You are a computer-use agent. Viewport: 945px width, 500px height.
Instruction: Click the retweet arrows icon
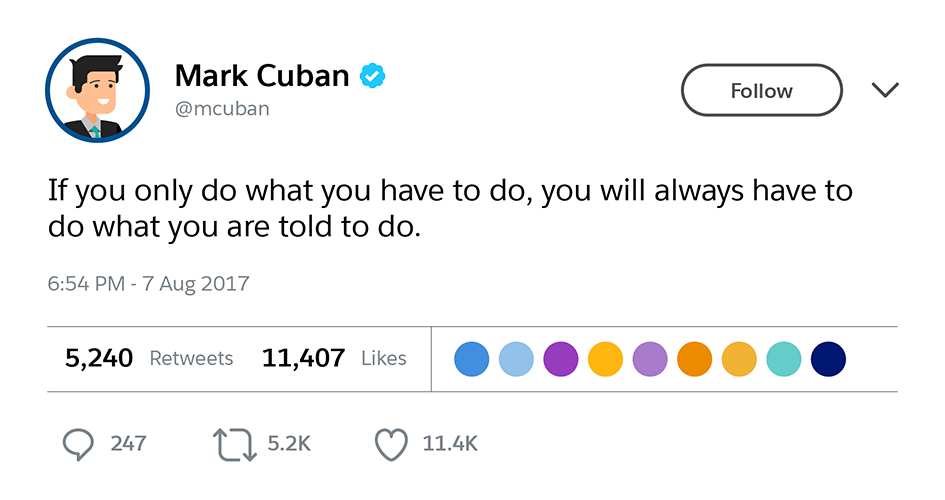coord(236,443)
